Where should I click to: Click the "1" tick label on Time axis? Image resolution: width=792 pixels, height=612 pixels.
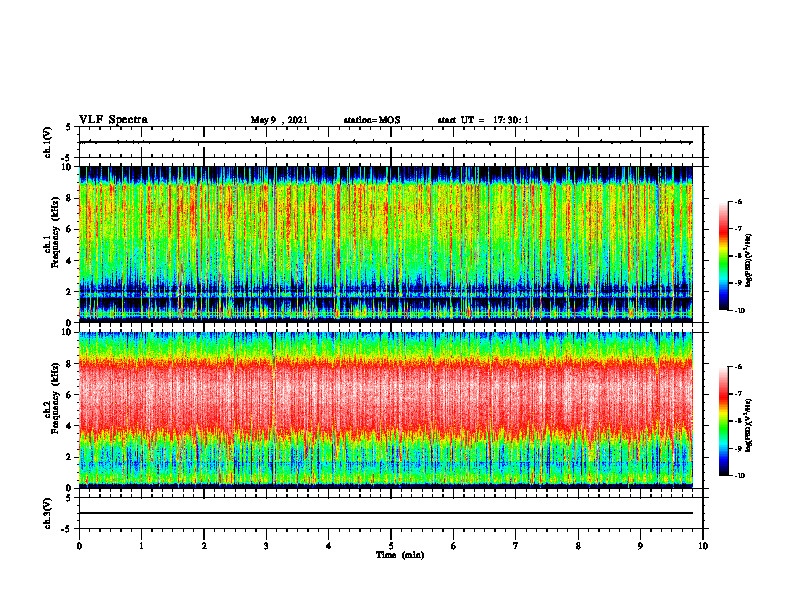(x=141, y=546)
